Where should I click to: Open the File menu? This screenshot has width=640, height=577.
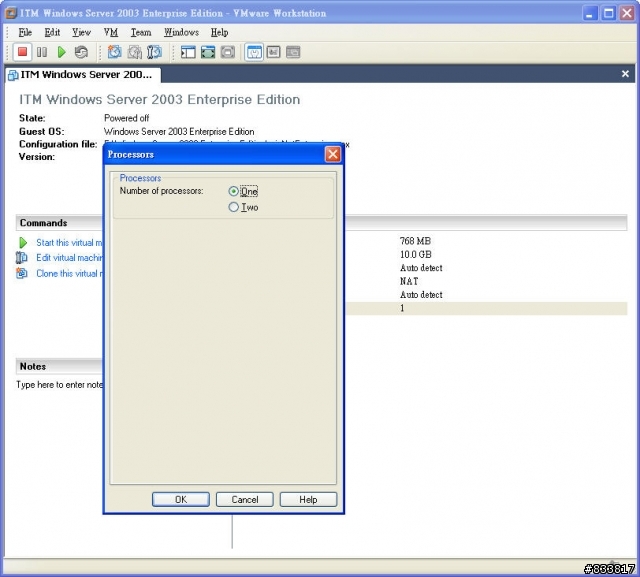point(25,32)
